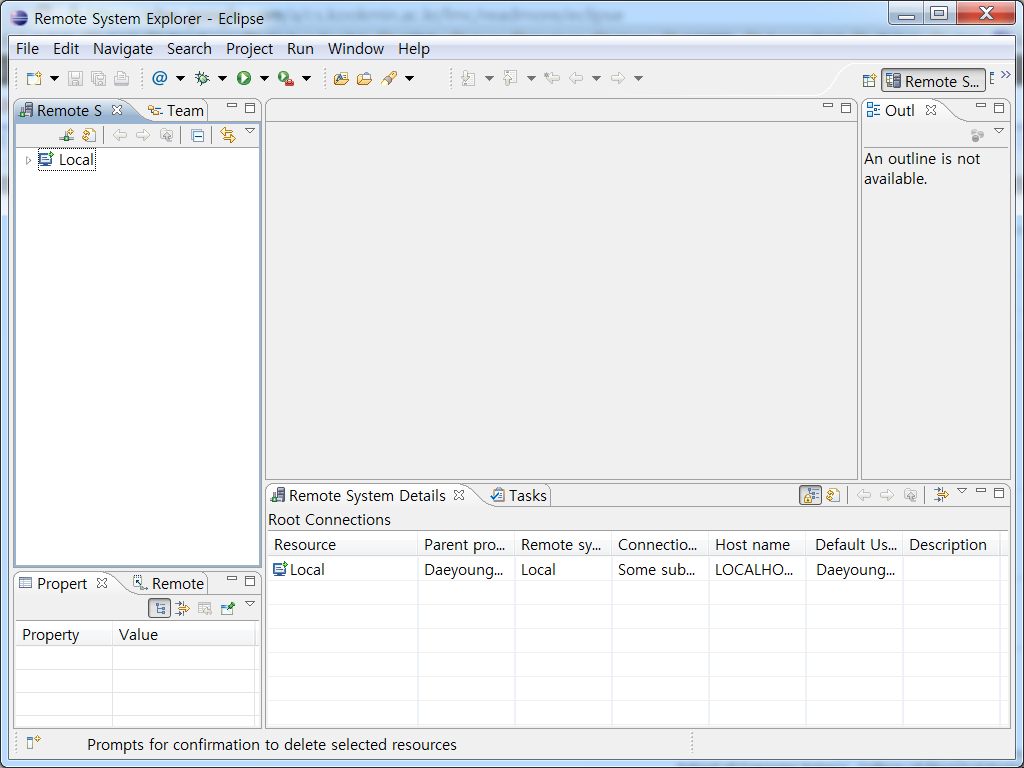Toggle Show Advanced Properties filter icon

pyautogui.click(x=182, y=609)
